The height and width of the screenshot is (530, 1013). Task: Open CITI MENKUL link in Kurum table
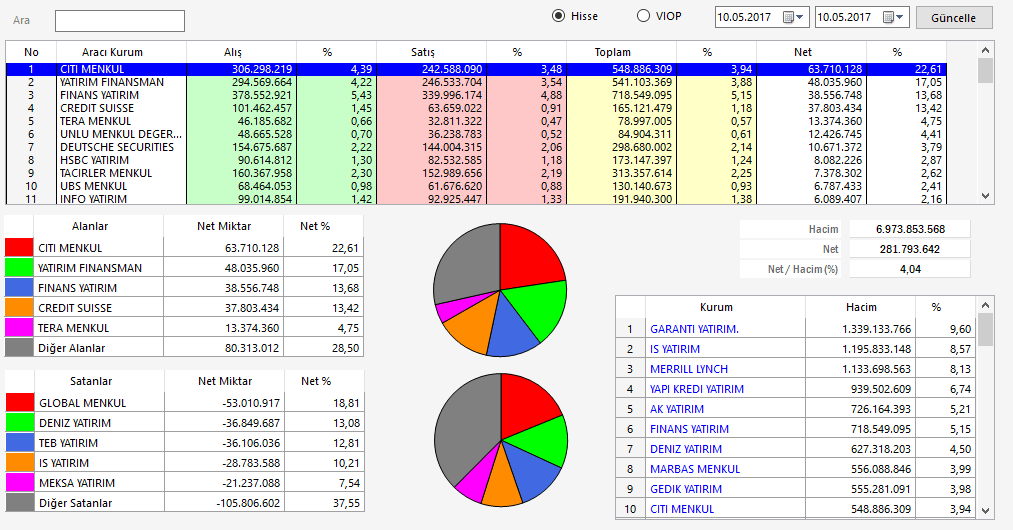[x=682, y=509]
